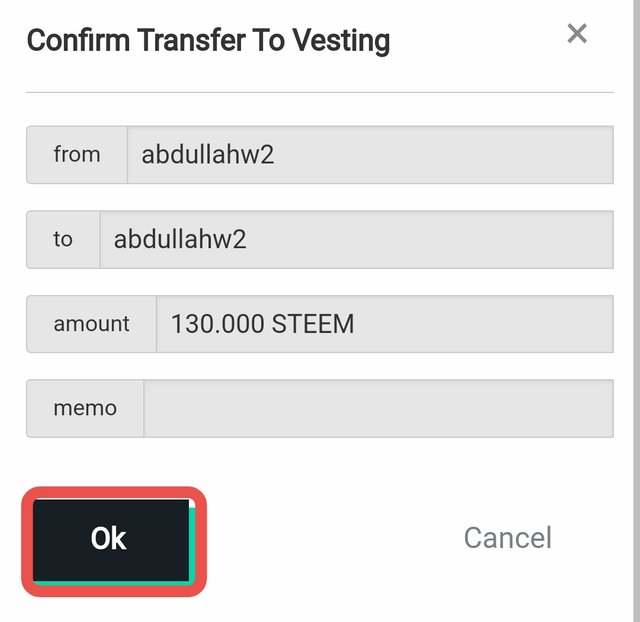The width and height of the screenshot is (640, 622).
Task: Click abdullahw2 text in the from row
Action: coord(208,155)
